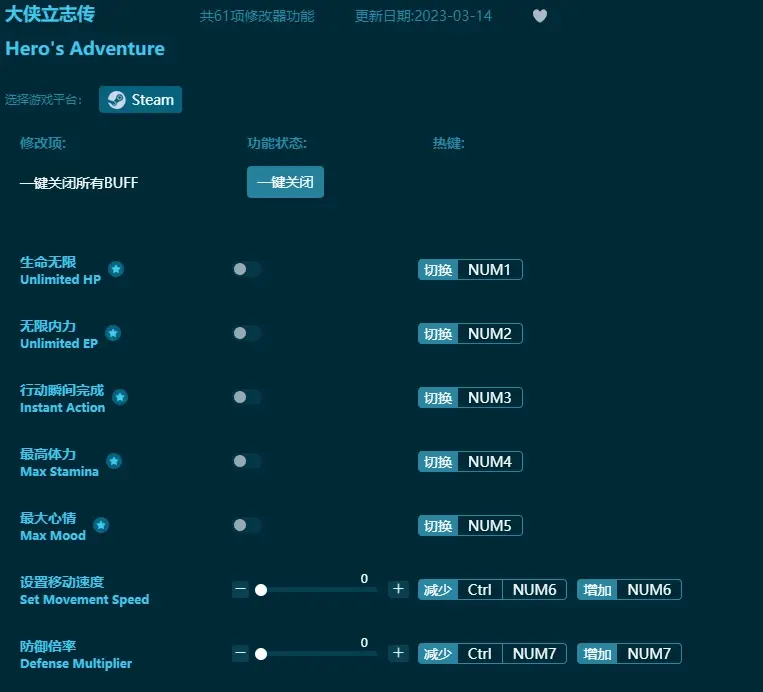This screenshot has width=763, height=692.
Task: Click the 共61项修改器功能 text
Action: click(x=257, y=16)
